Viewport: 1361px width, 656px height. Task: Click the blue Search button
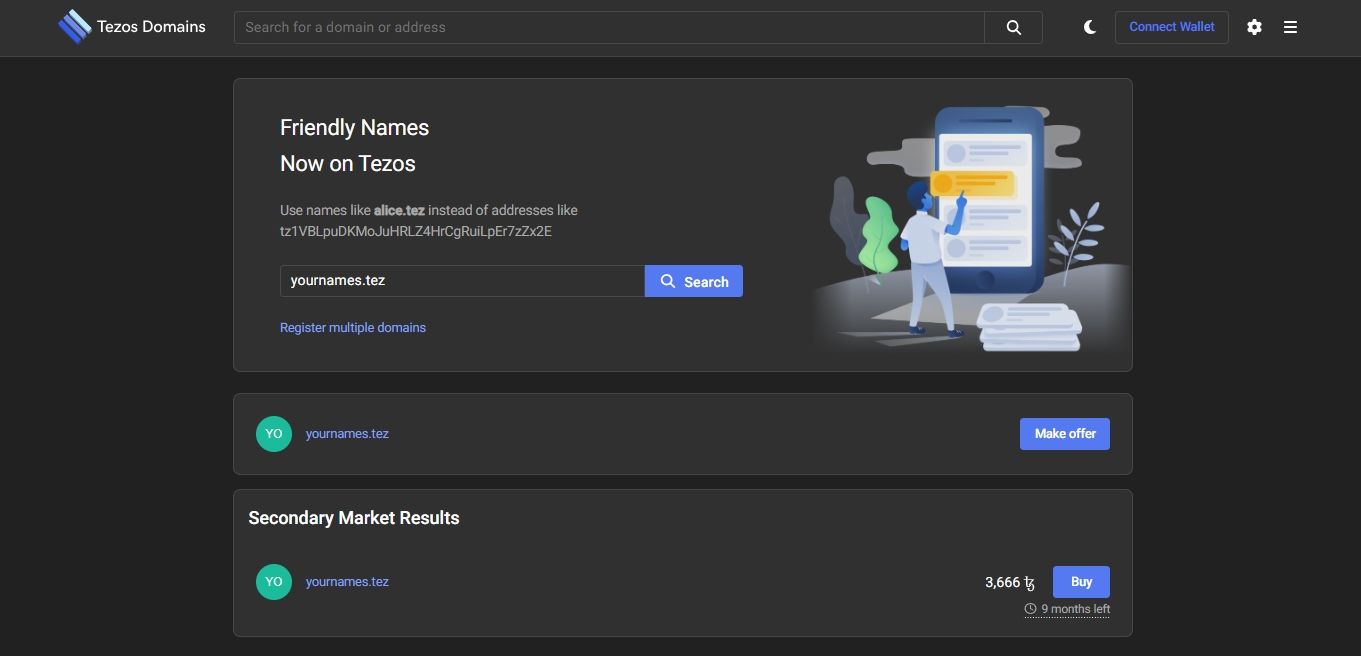[x=694, y=281]
